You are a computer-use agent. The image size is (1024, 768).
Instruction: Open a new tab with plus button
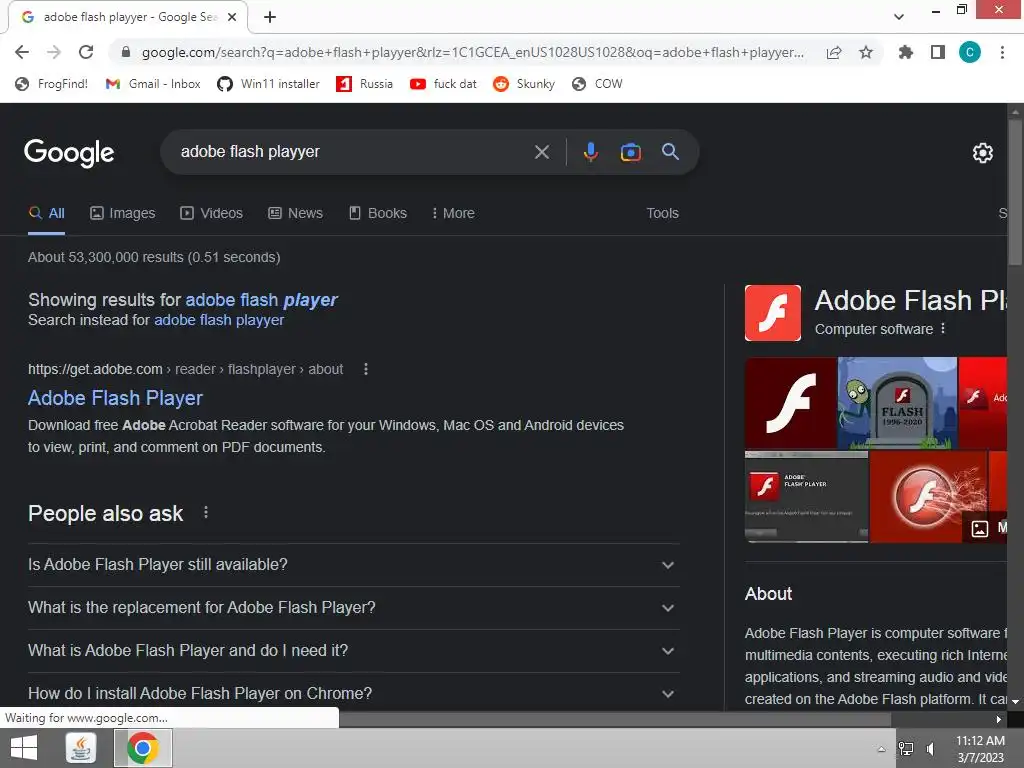coord(270,17)
